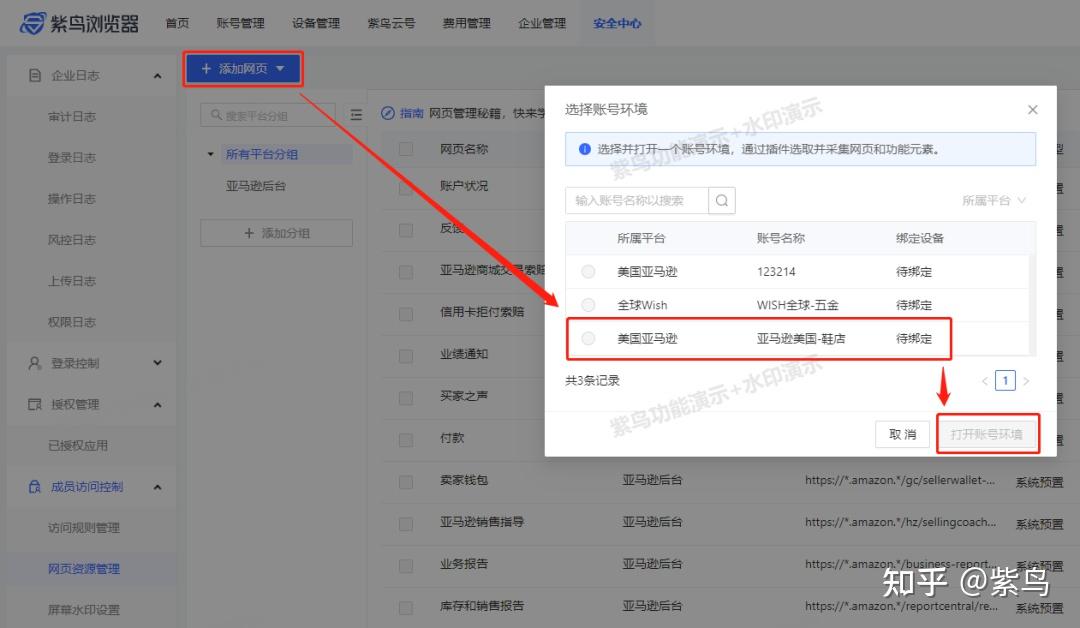Click the blue info icon in the dialog notice
Viewport: 1080px width, 628px height.
(584, 149)
